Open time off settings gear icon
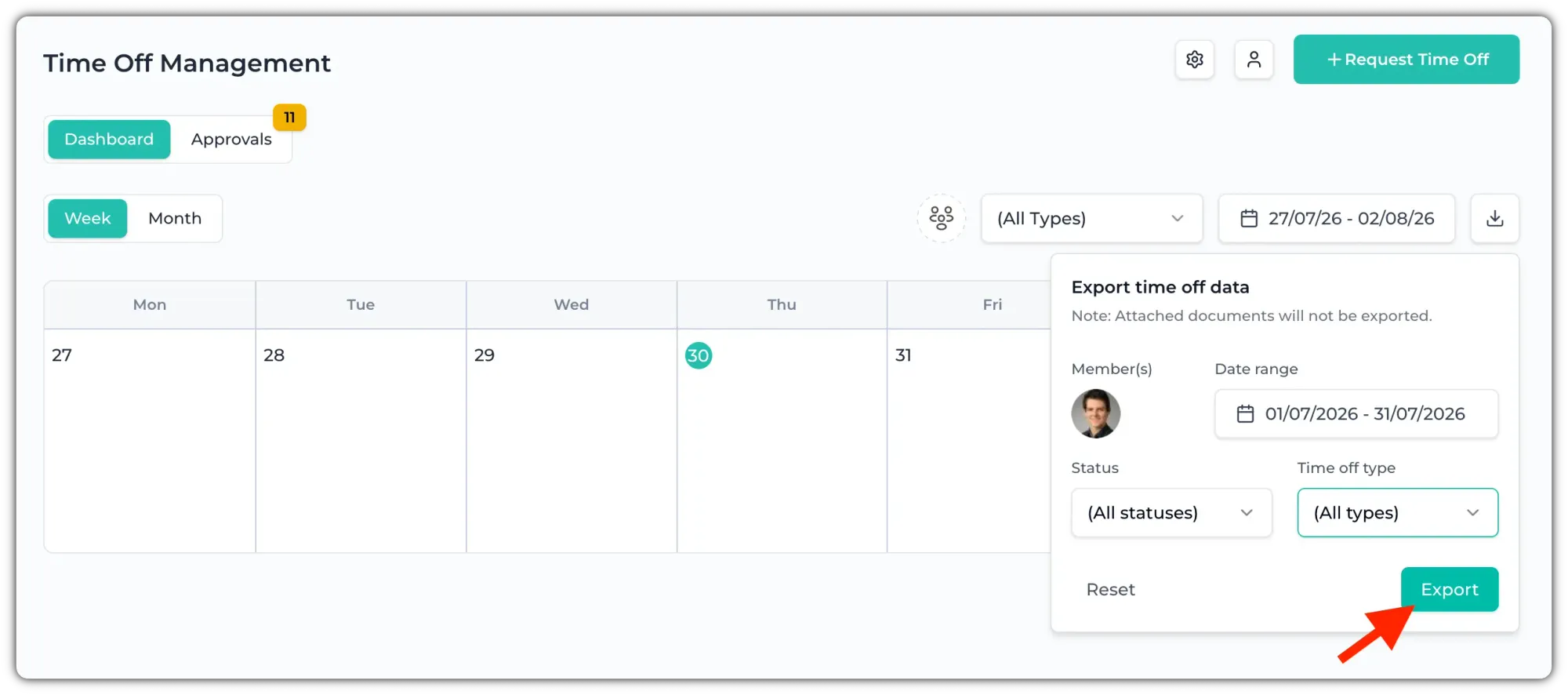This screenshot has height=695, width=1568. tap(1194, 60)
